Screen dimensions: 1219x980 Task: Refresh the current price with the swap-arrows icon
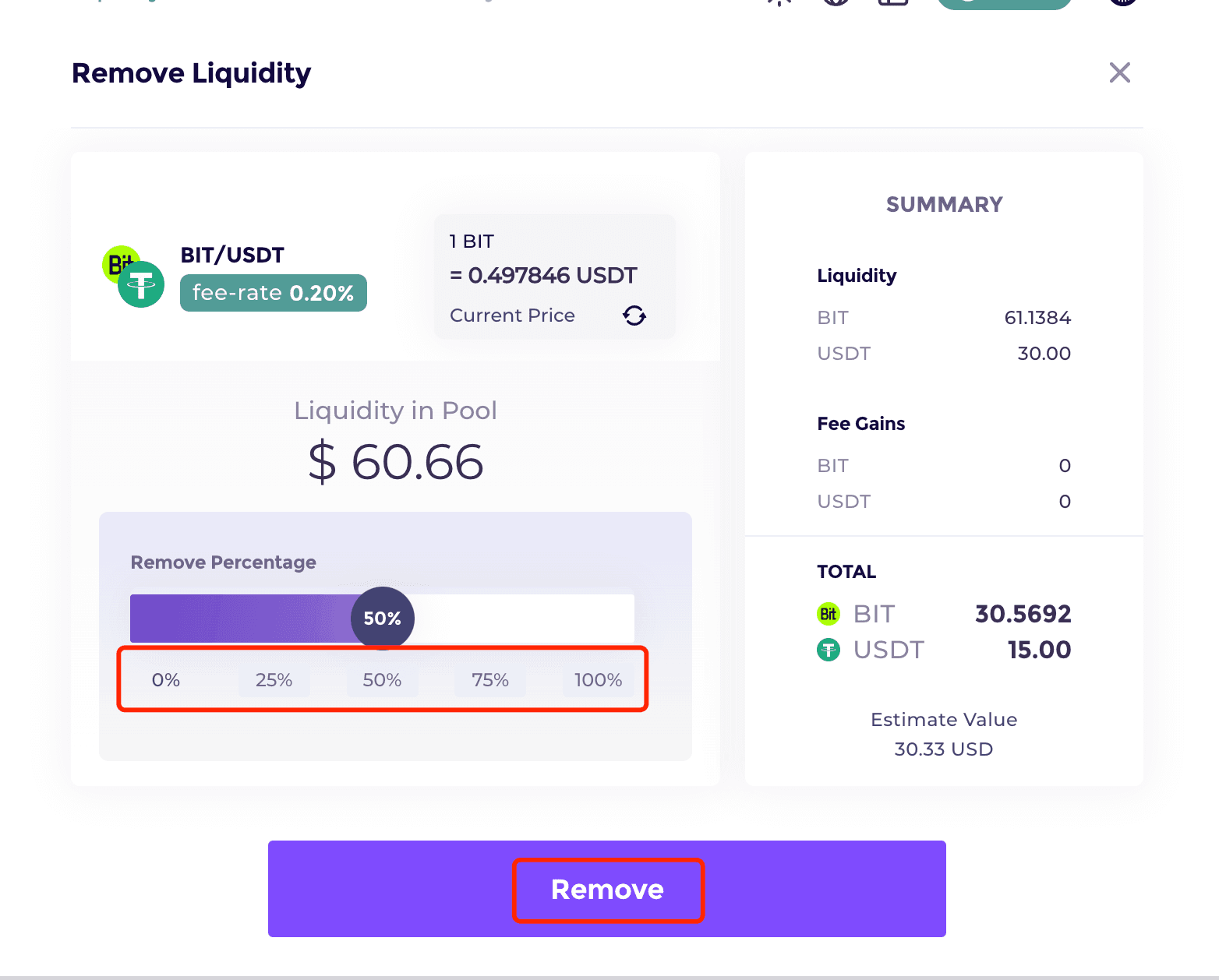(x=634, y=316)
